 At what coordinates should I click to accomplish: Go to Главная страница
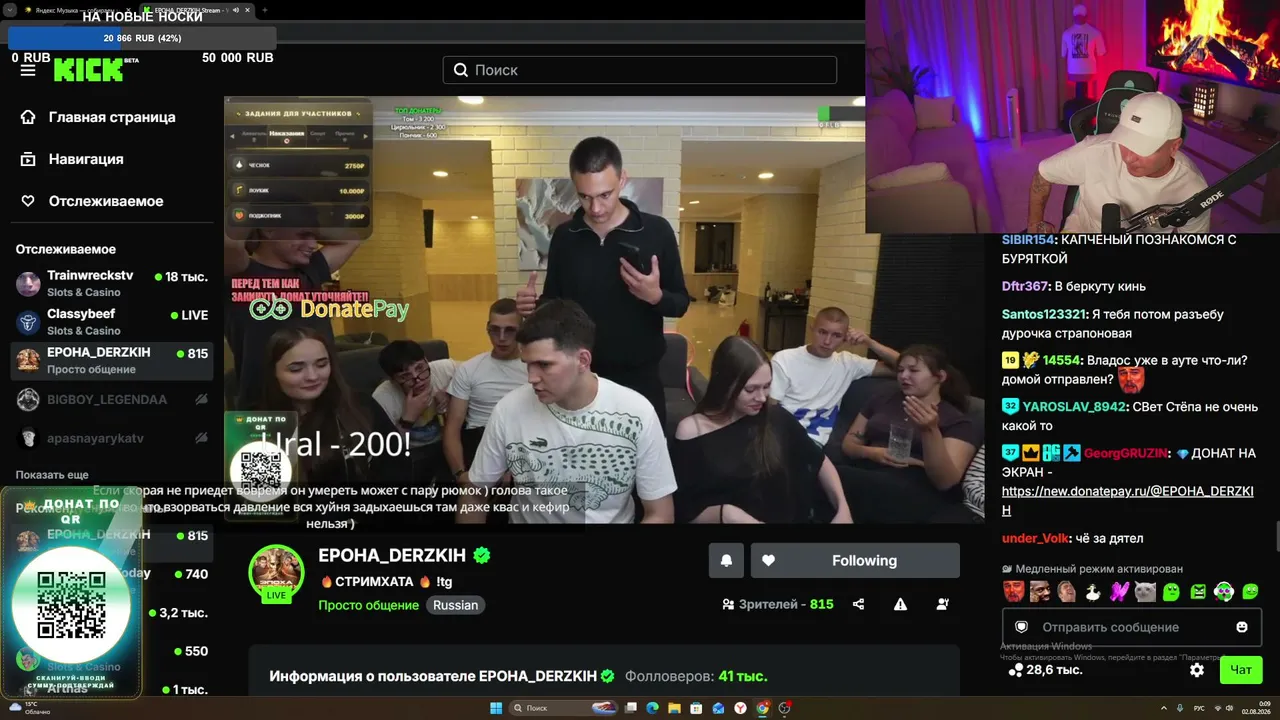coord(112,117)
